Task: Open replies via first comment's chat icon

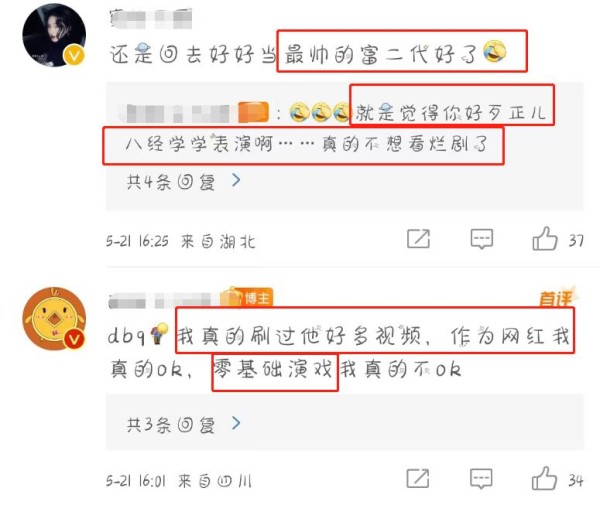Action: [481, 239]
